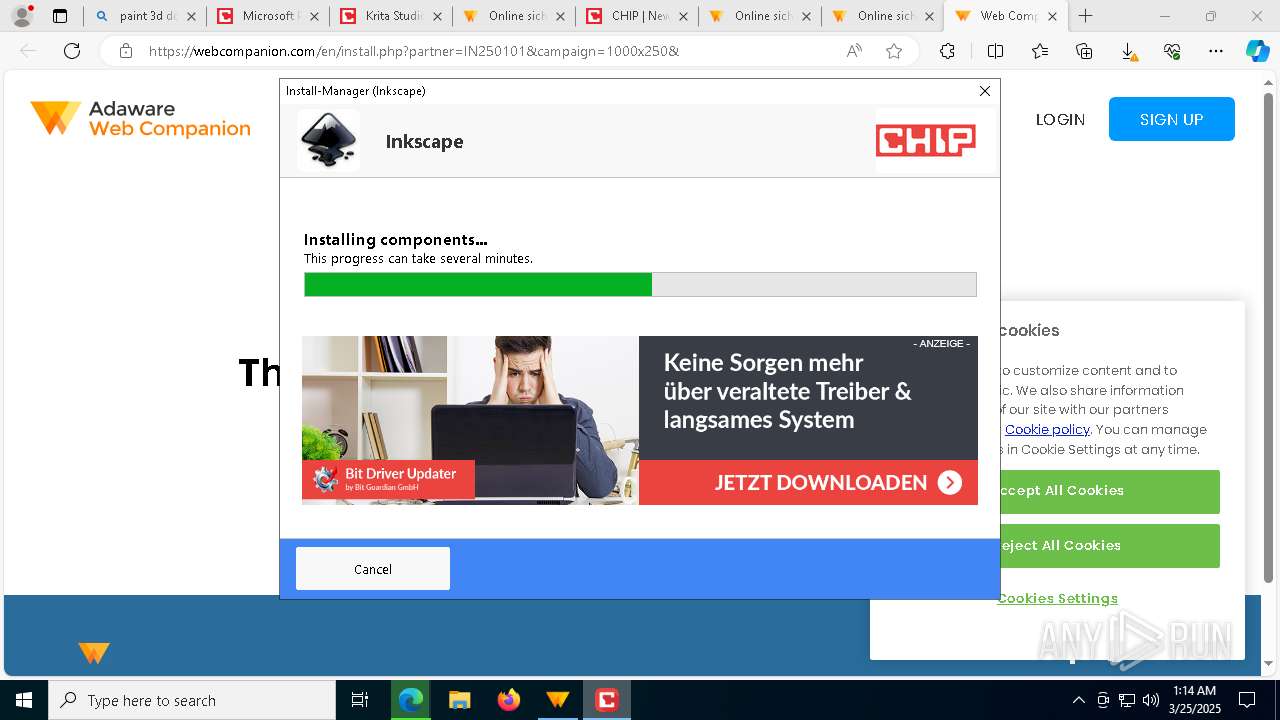Open a new browser tab
The height and width of the screenshot is (720, 1280).
pyautogui.click(x=1085, y=16)
